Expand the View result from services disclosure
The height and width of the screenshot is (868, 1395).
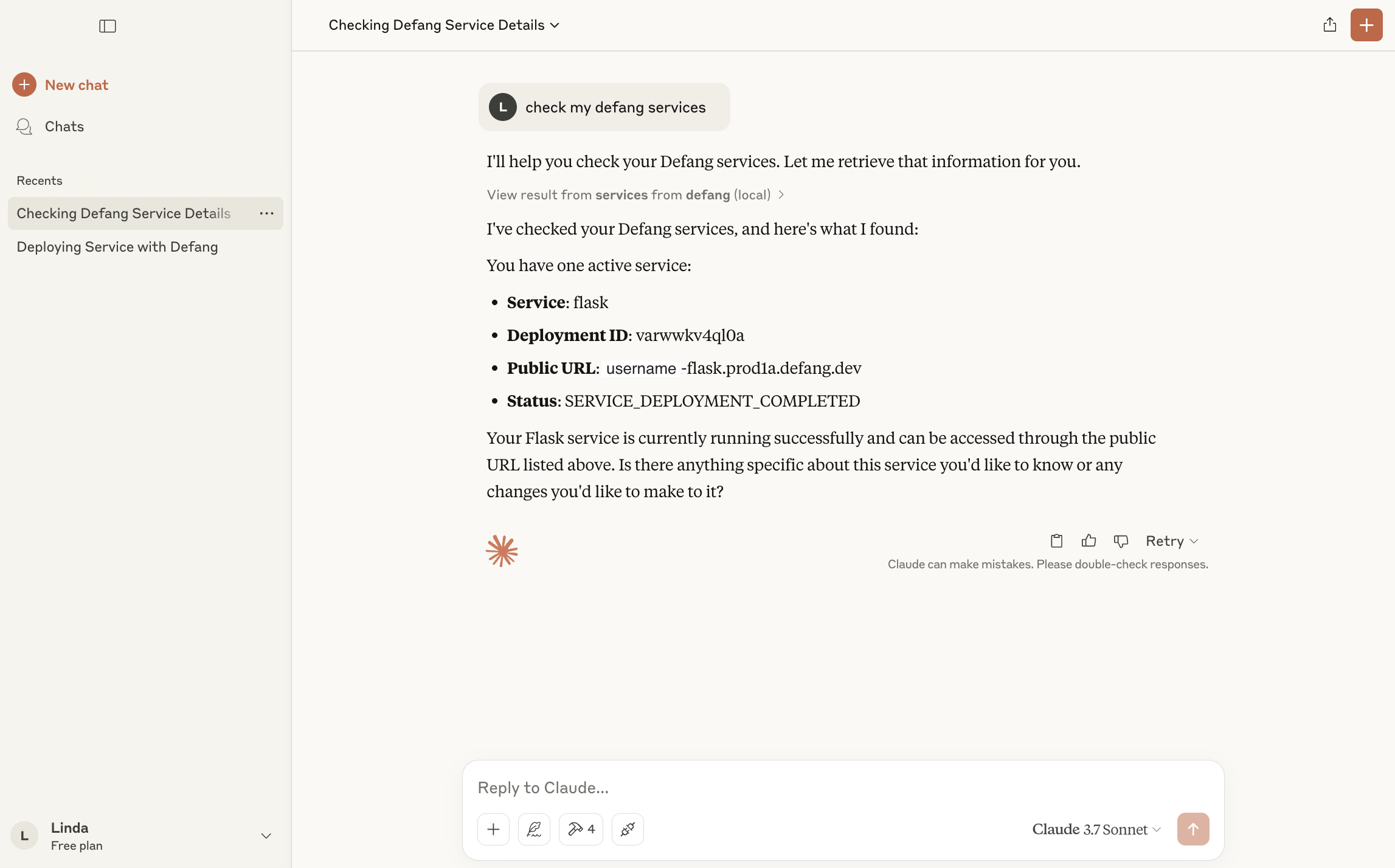click(x=635, y=195)
